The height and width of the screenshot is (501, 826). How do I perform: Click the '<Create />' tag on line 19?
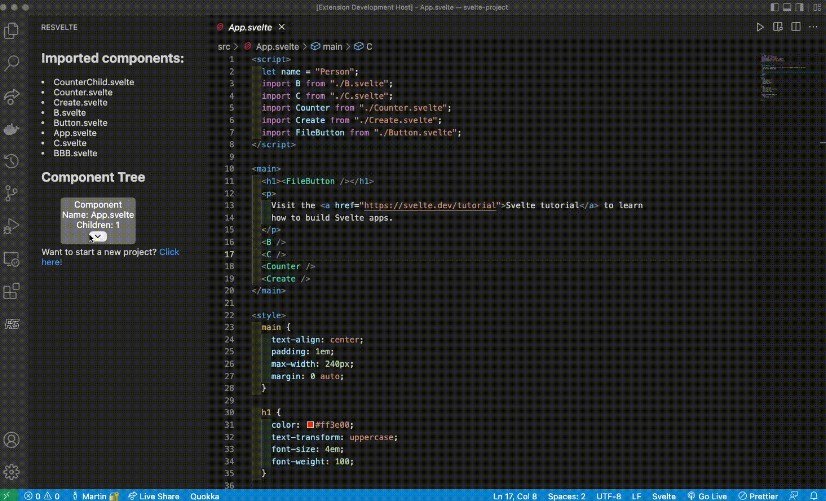(286, 279)
